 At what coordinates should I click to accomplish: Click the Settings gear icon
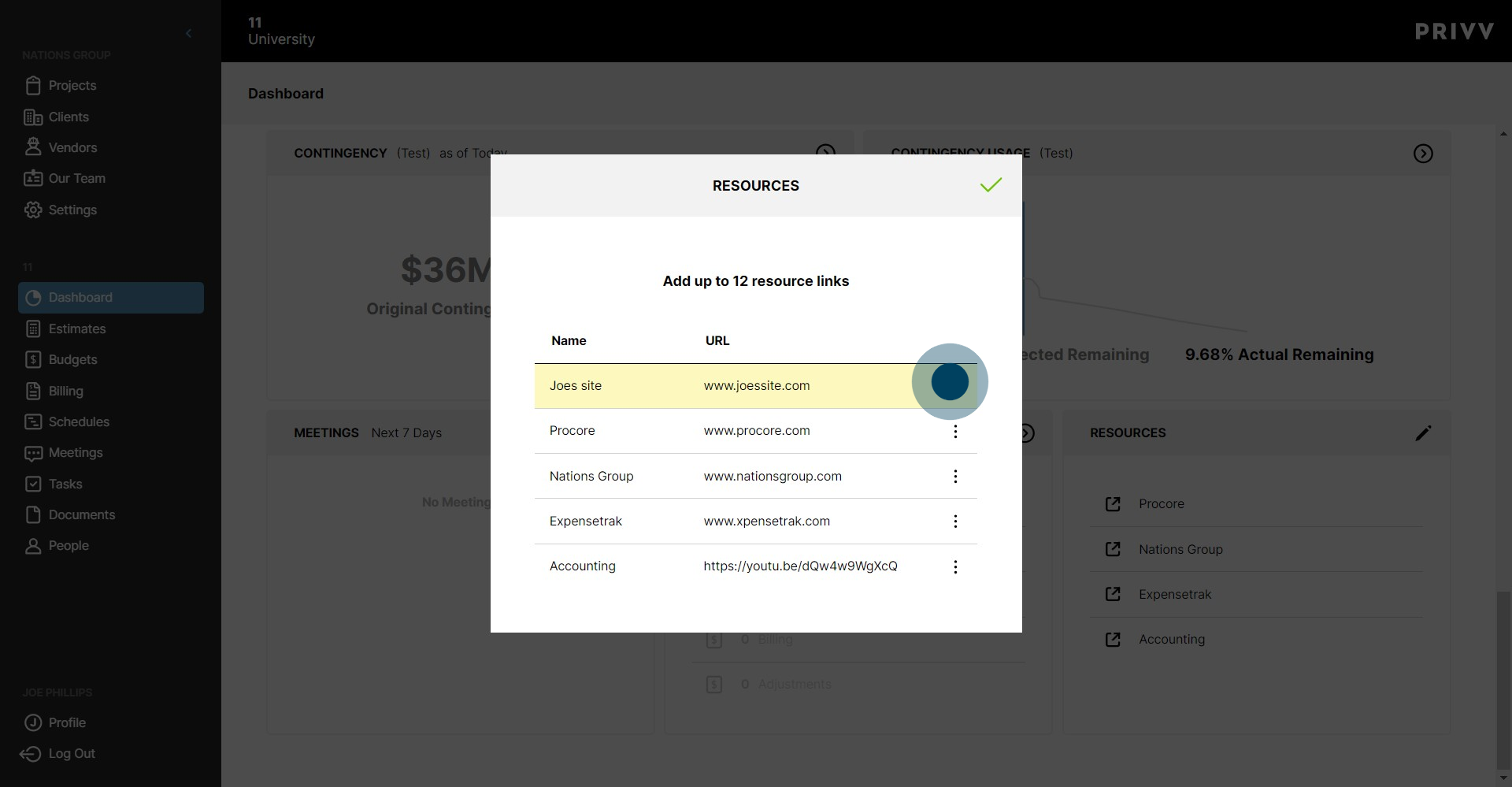tap(33, 210)
